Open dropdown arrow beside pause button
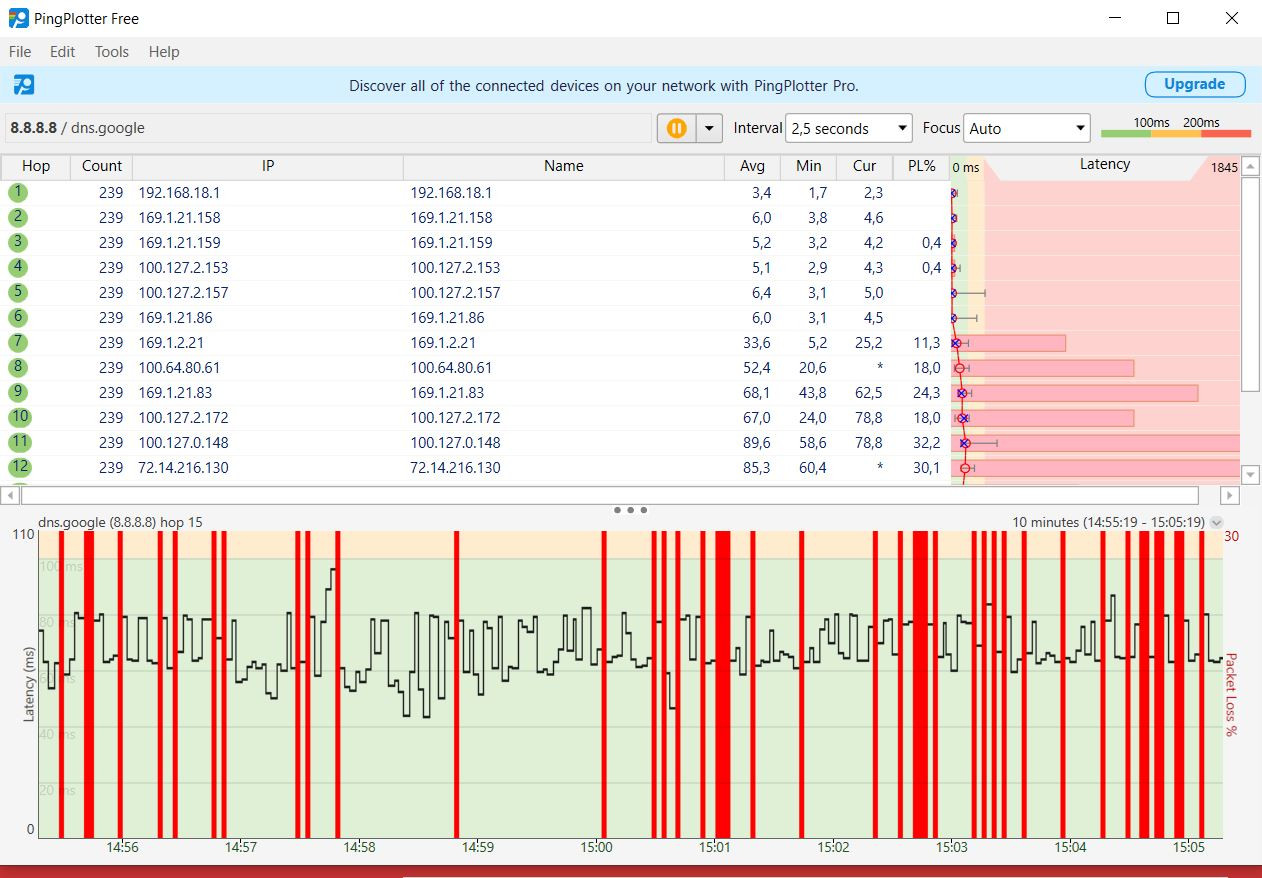The image size is (1262, 878). (709, 128)
